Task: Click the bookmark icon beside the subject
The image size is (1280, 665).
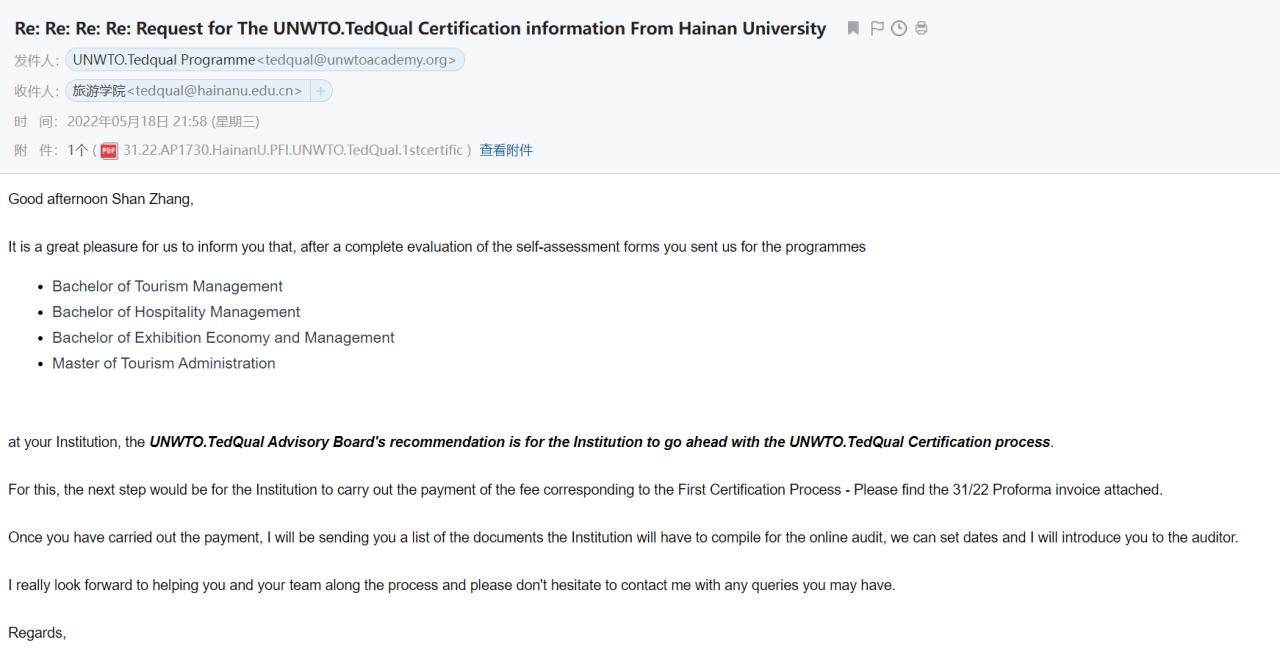Action: click(853, 29)
